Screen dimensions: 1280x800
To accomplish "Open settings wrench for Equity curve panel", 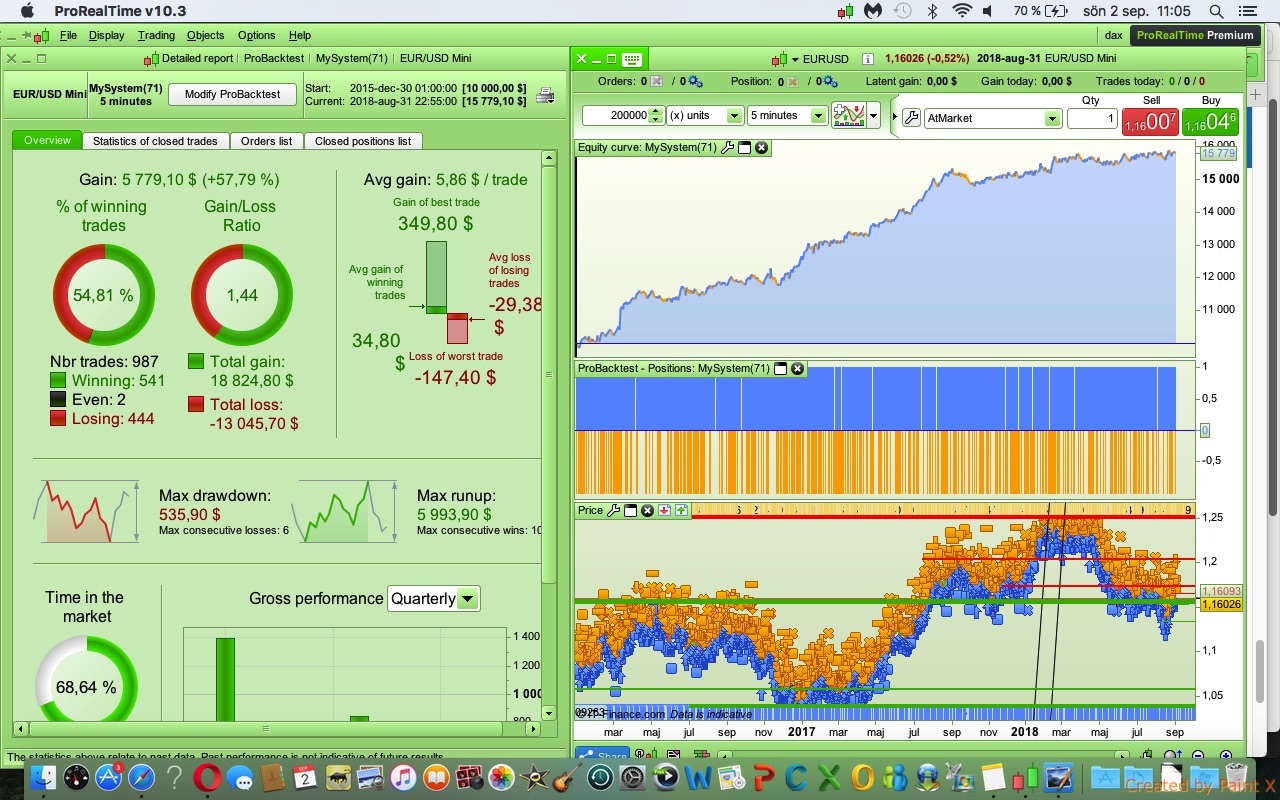I will [x=728, y=148].
